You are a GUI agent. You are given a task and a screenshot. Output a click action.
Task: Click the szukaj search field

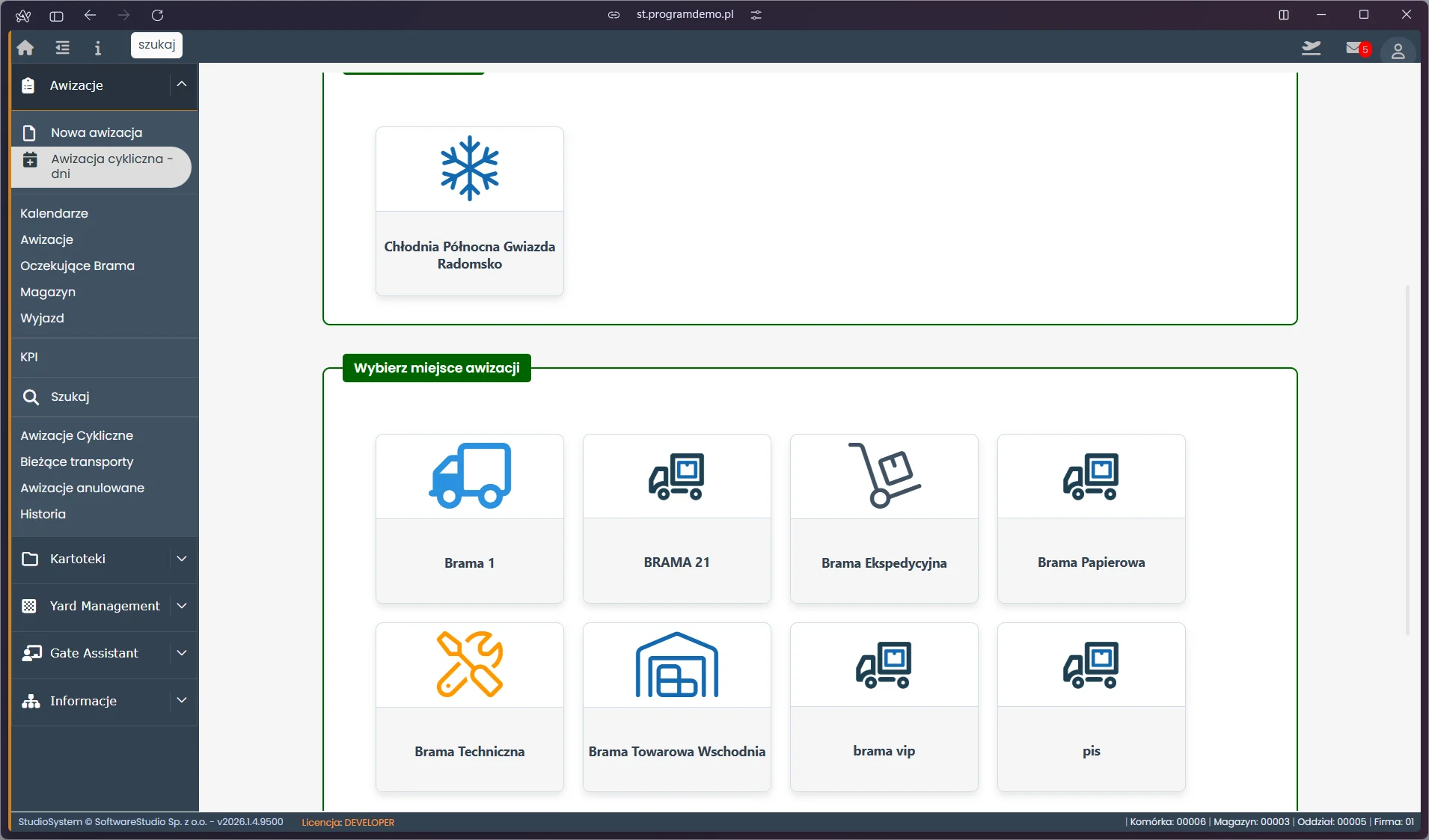(x=156, y=45)
